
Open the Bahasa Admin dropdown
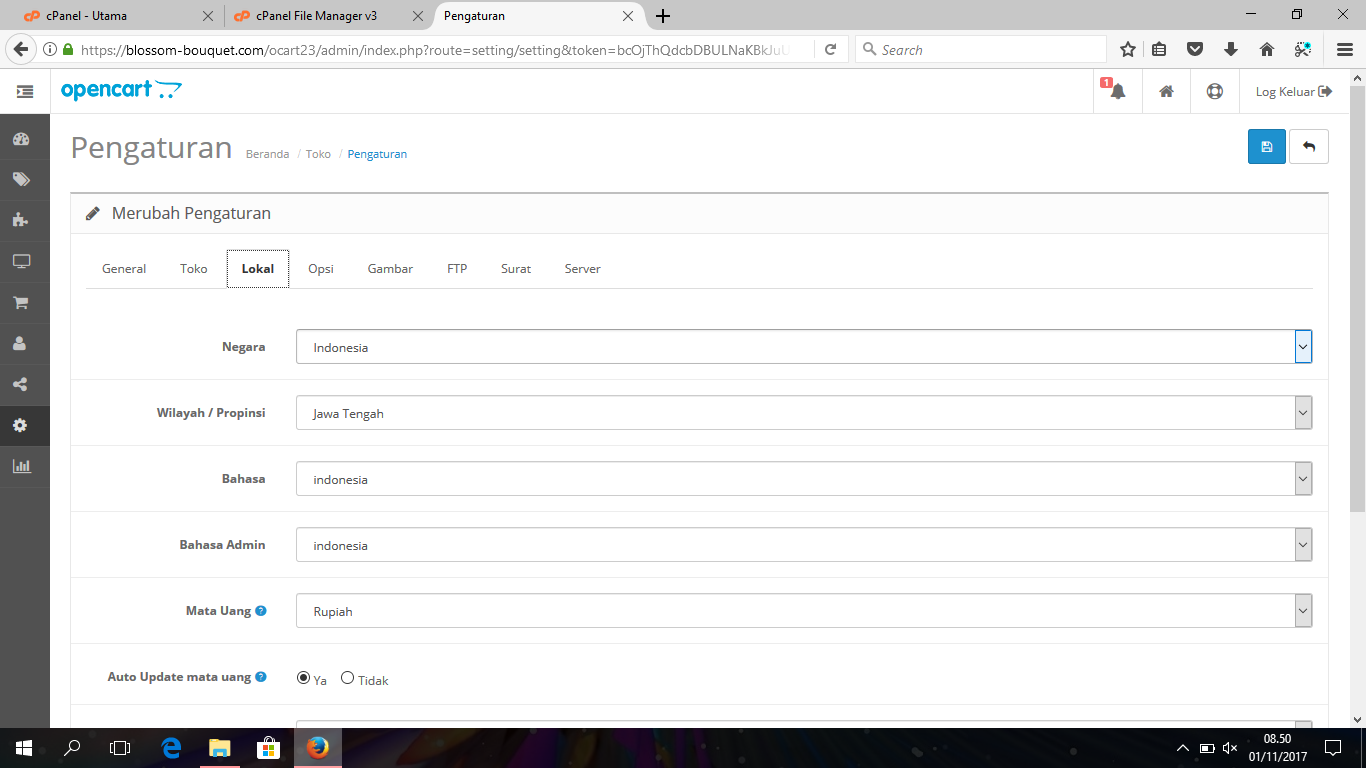[804, 545]
